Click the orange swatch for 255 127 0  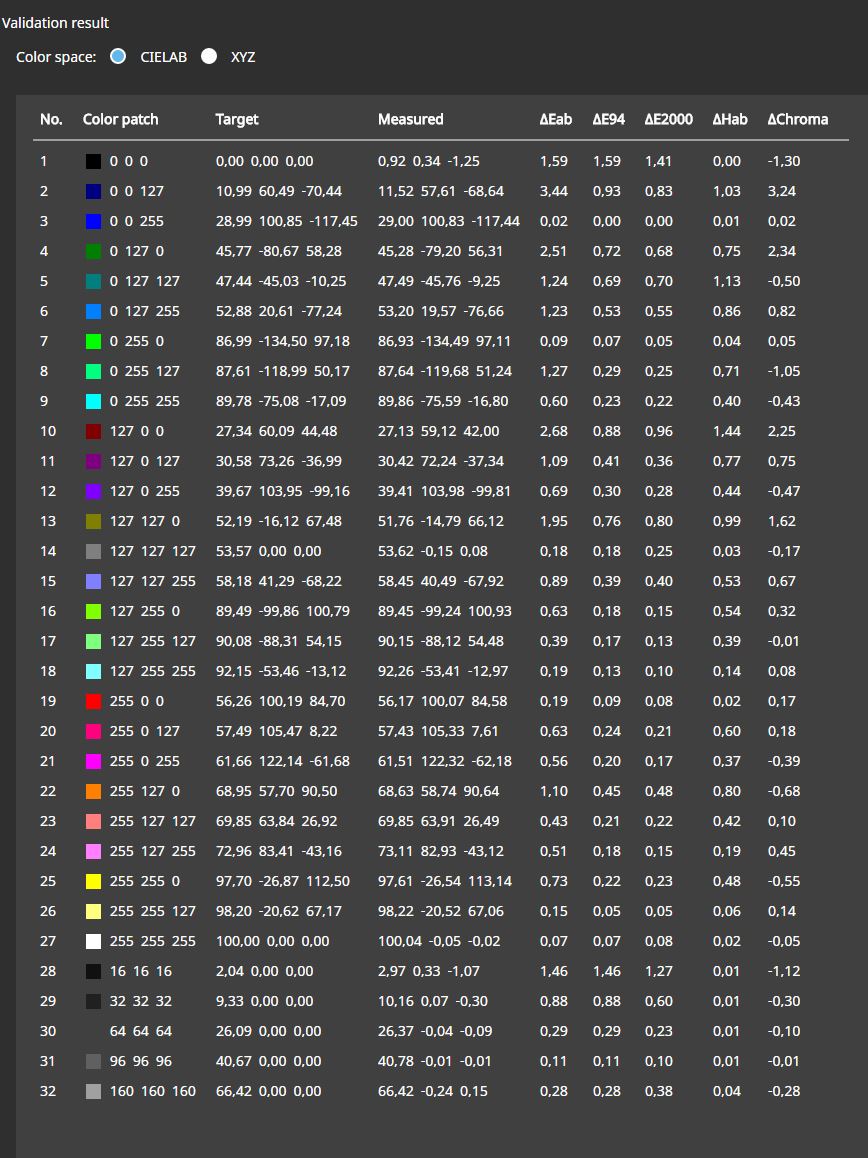[93, 791]
